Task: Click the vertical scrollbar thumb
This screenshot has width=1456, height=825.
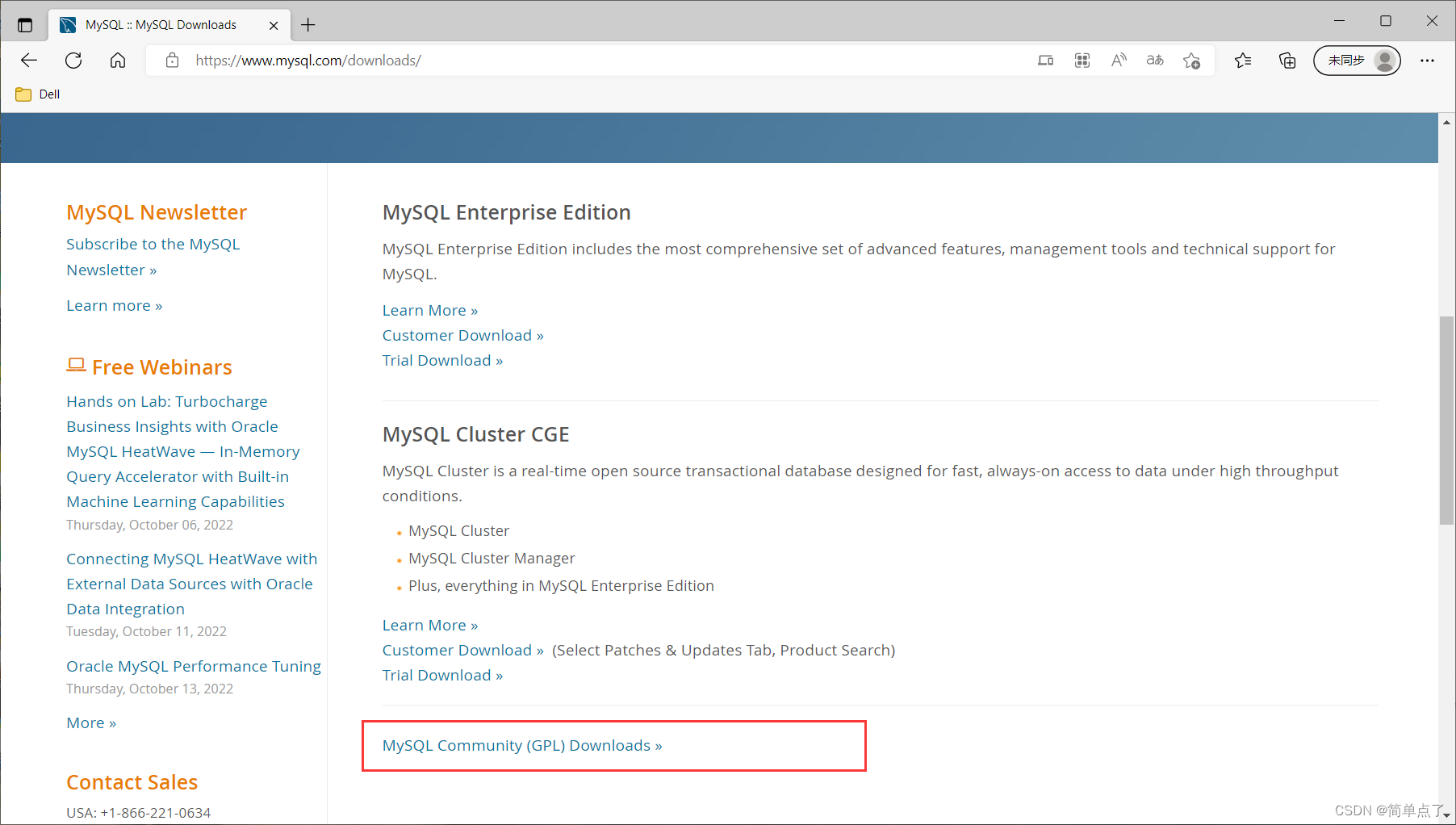Action: click(x=1446, y=420)
